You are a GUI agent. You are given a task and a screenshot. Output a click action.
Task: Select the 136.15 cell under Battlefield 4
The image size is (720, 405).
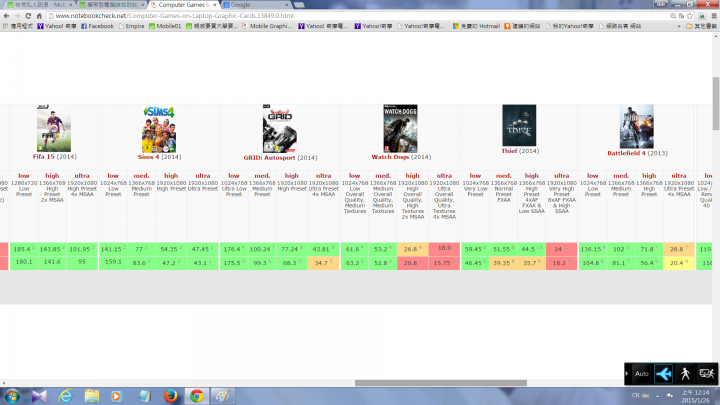coord(592,249)
